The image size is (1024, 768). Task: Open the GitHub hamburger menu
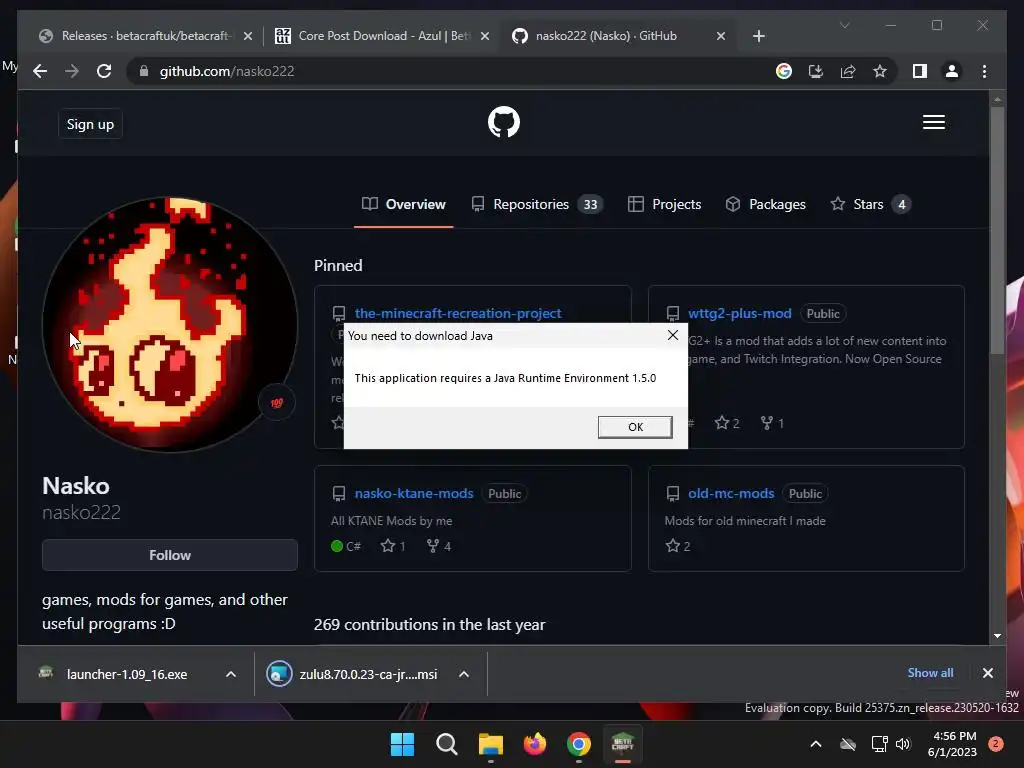933,122
